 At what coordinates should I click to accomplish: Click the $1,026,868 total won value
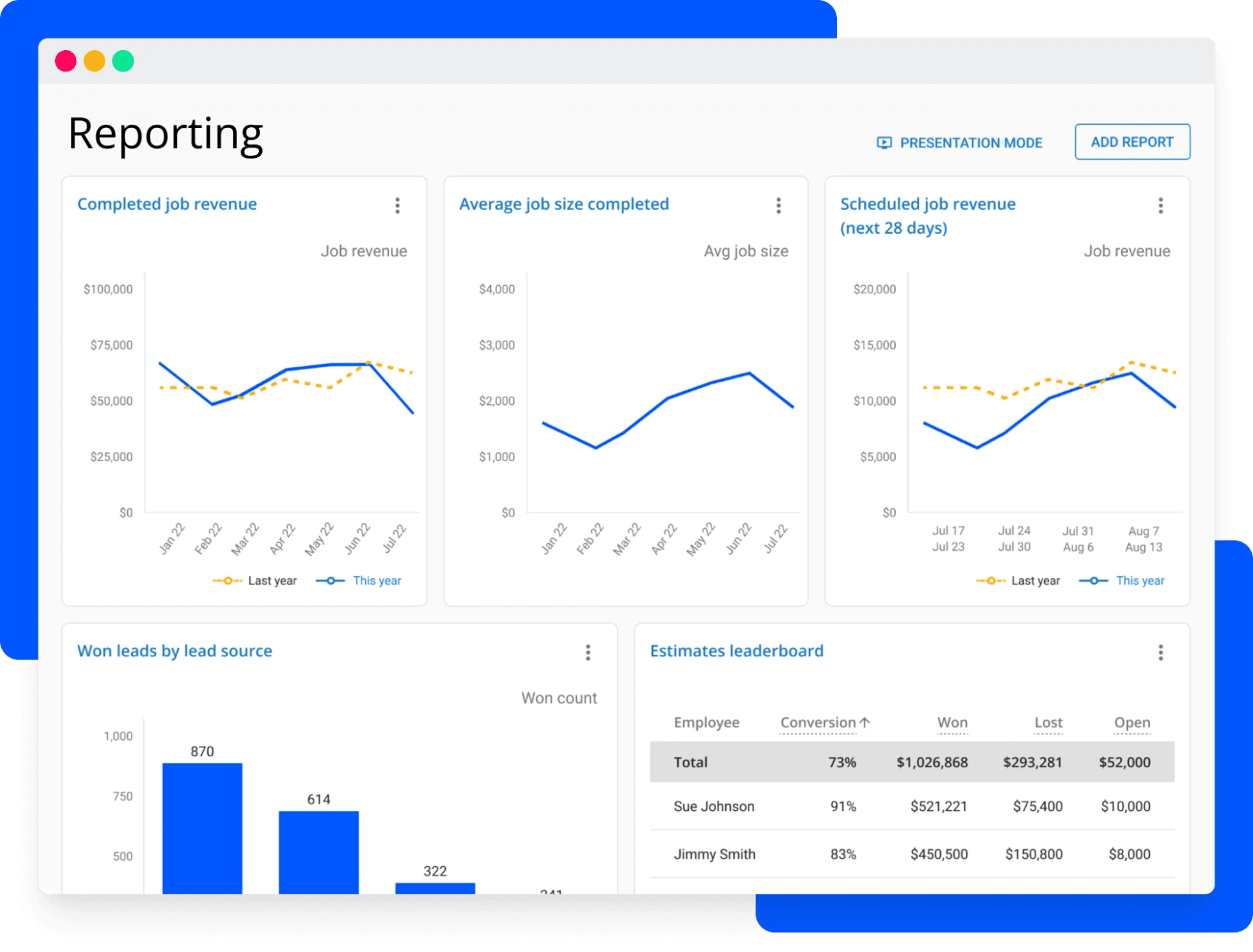click(x=932, y=762)
